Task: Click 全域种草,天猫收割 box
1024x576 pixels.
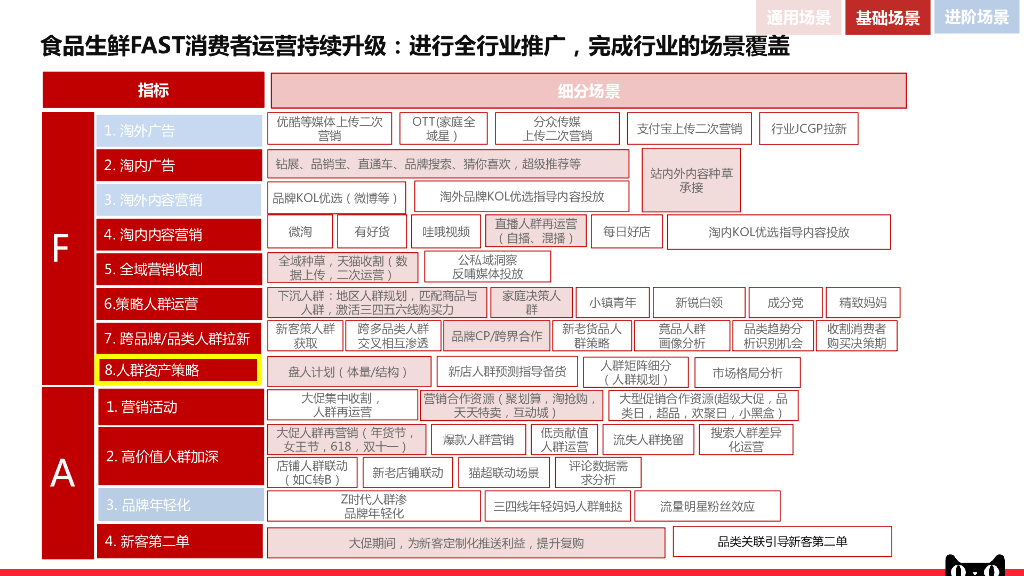Action: click(343, 267)
